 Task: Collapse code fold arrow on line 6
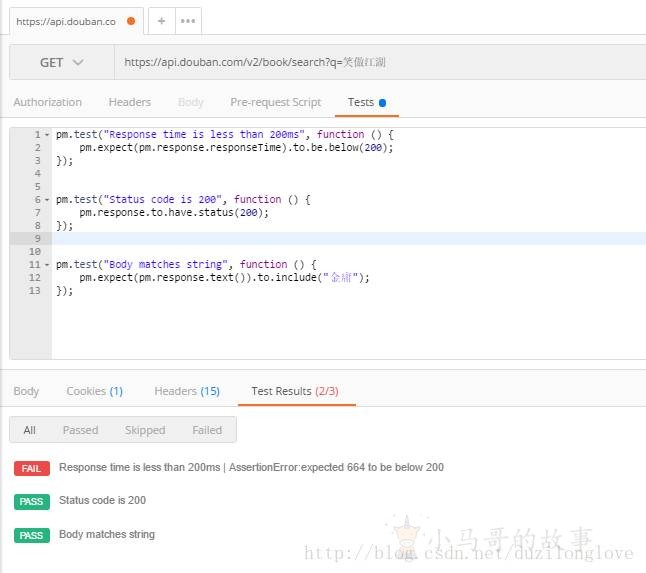(x=47, y=200)
